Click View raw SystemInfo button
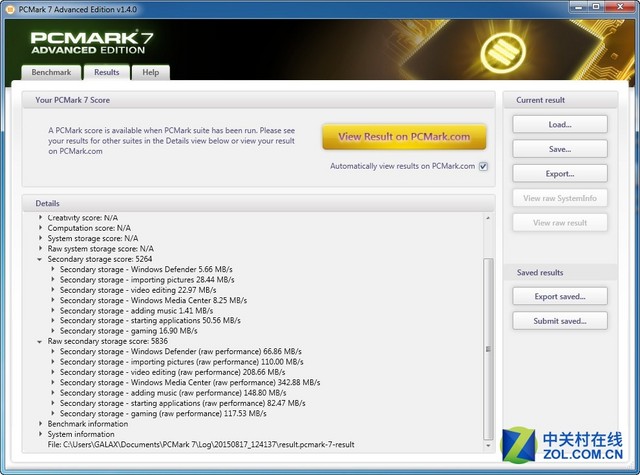 click(560, 198)
